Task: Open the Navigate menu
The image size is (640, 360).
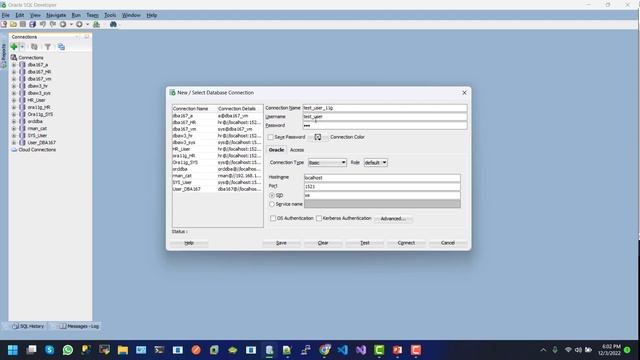Action: pos(56,15)
